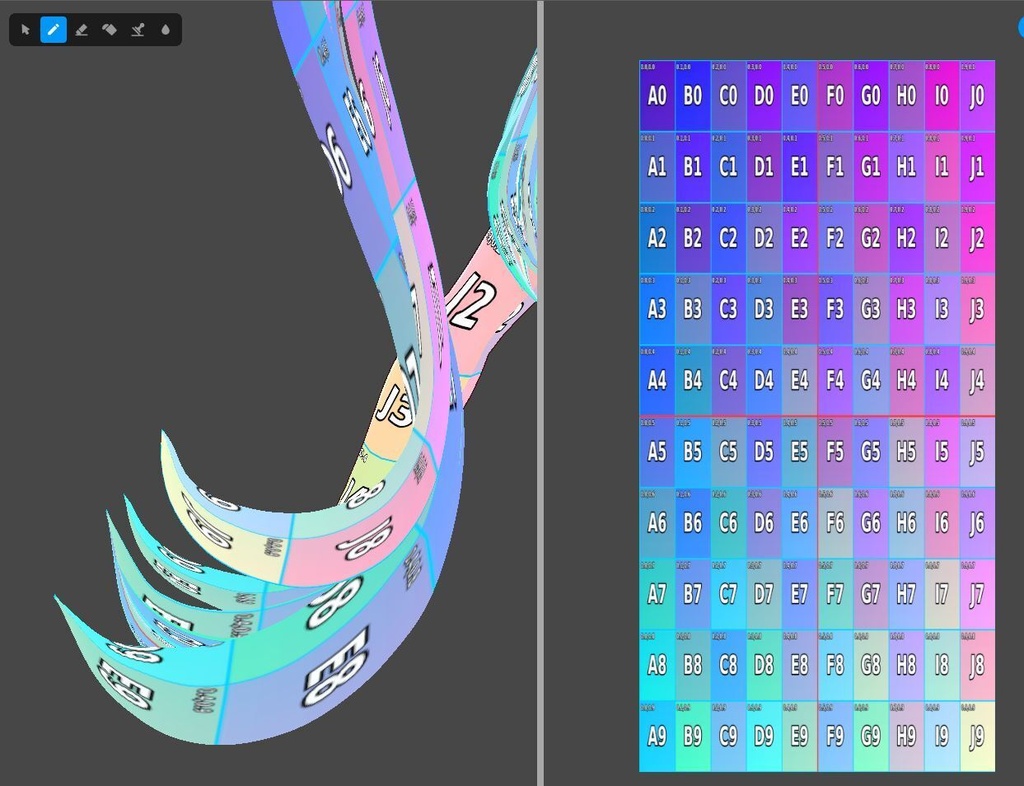Image resolution: width=1024 pixels, height=786 pixels.
Task: Click cell J7 in the UV grid
Action: coord(977,594)
